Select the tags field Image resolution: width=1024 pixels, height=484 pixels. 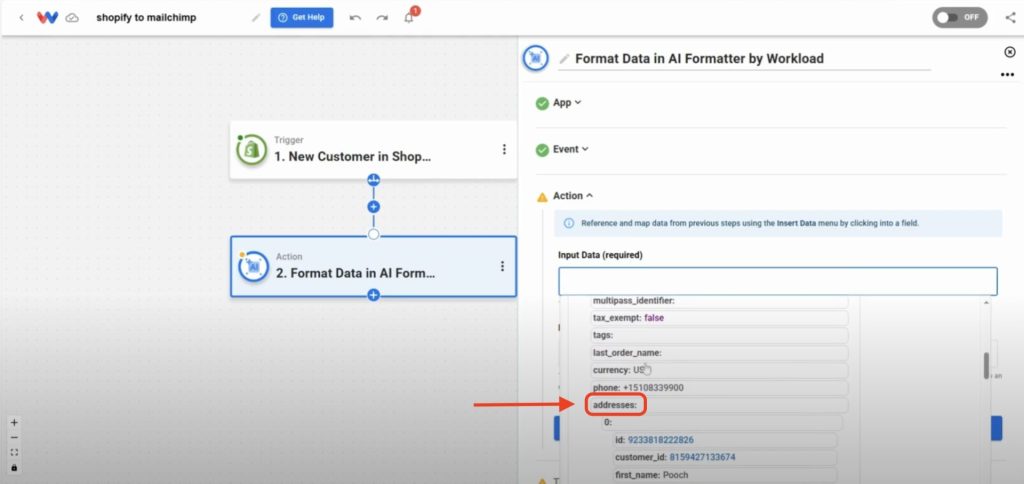click(718, 336)
